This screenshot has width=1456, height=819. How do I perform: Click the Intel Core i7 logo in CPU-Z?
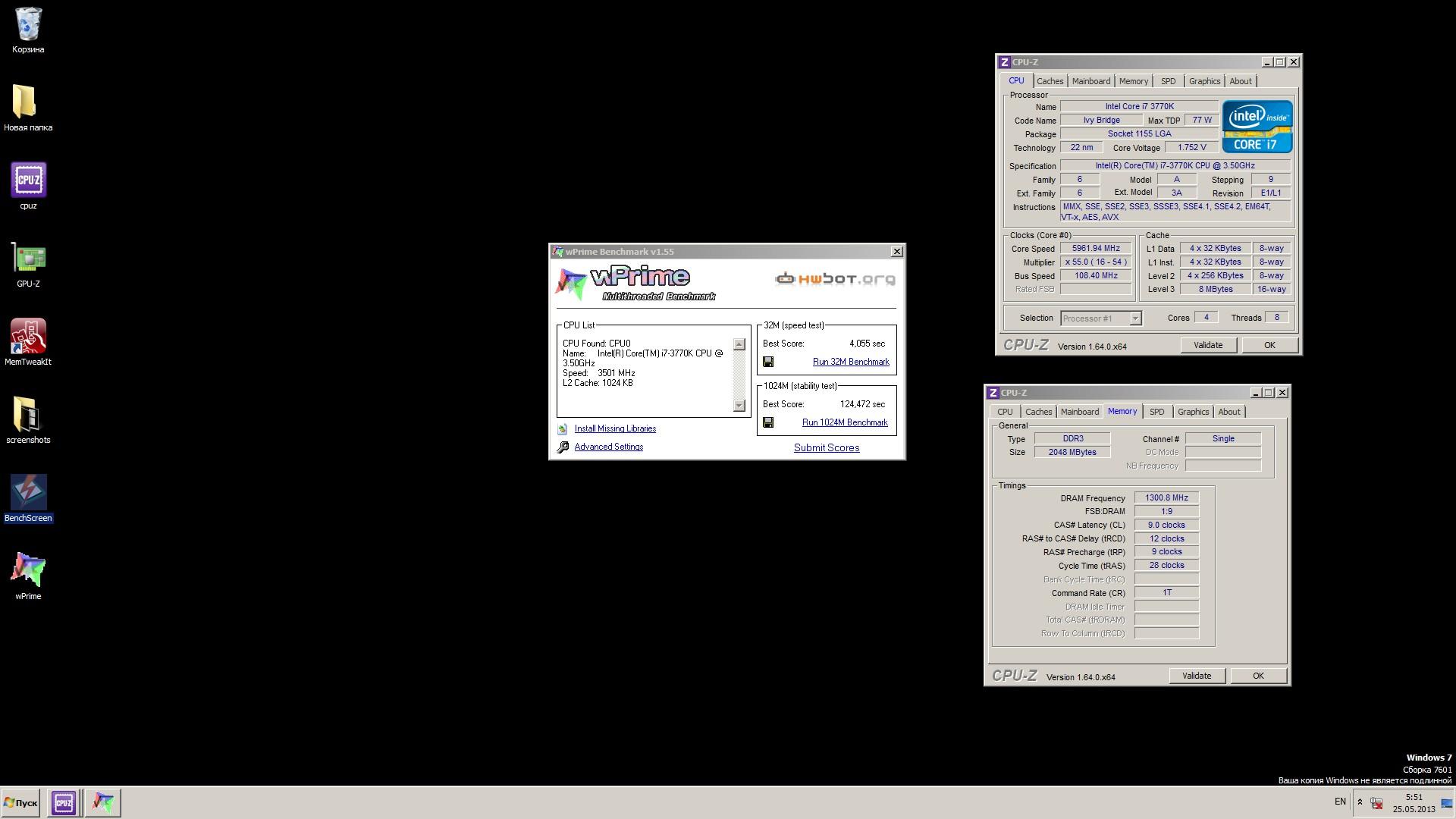coord(1257,127)
